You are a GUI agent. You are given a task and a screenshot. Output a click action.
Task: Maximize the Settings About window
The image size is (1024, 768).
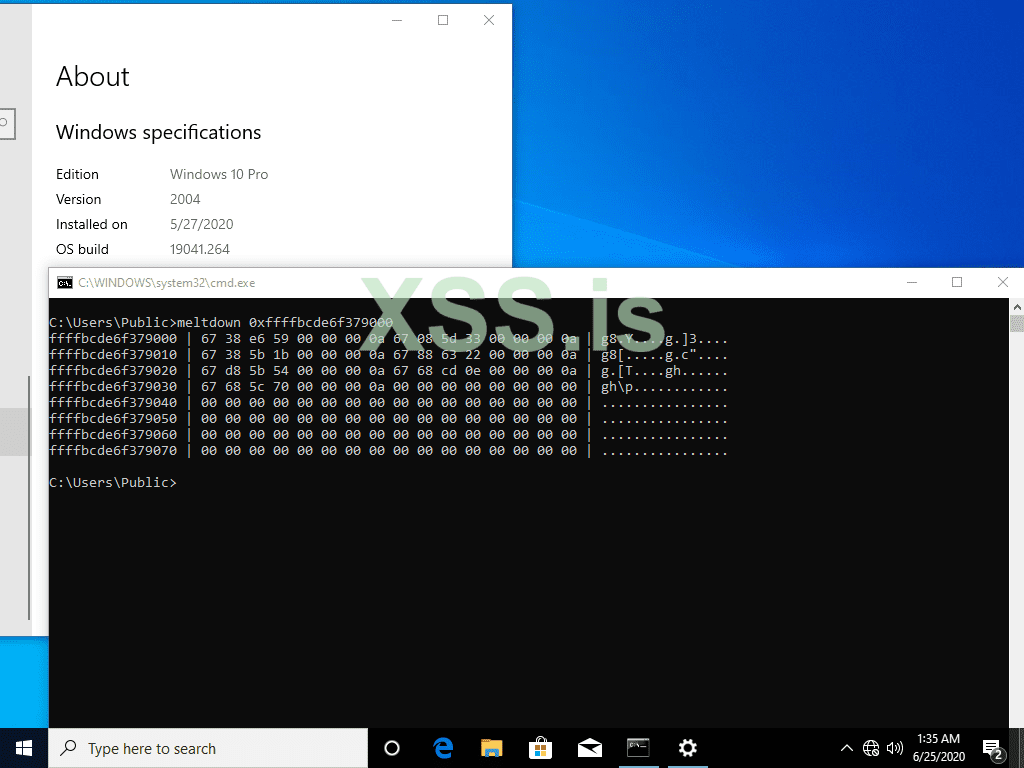point(443,20)
